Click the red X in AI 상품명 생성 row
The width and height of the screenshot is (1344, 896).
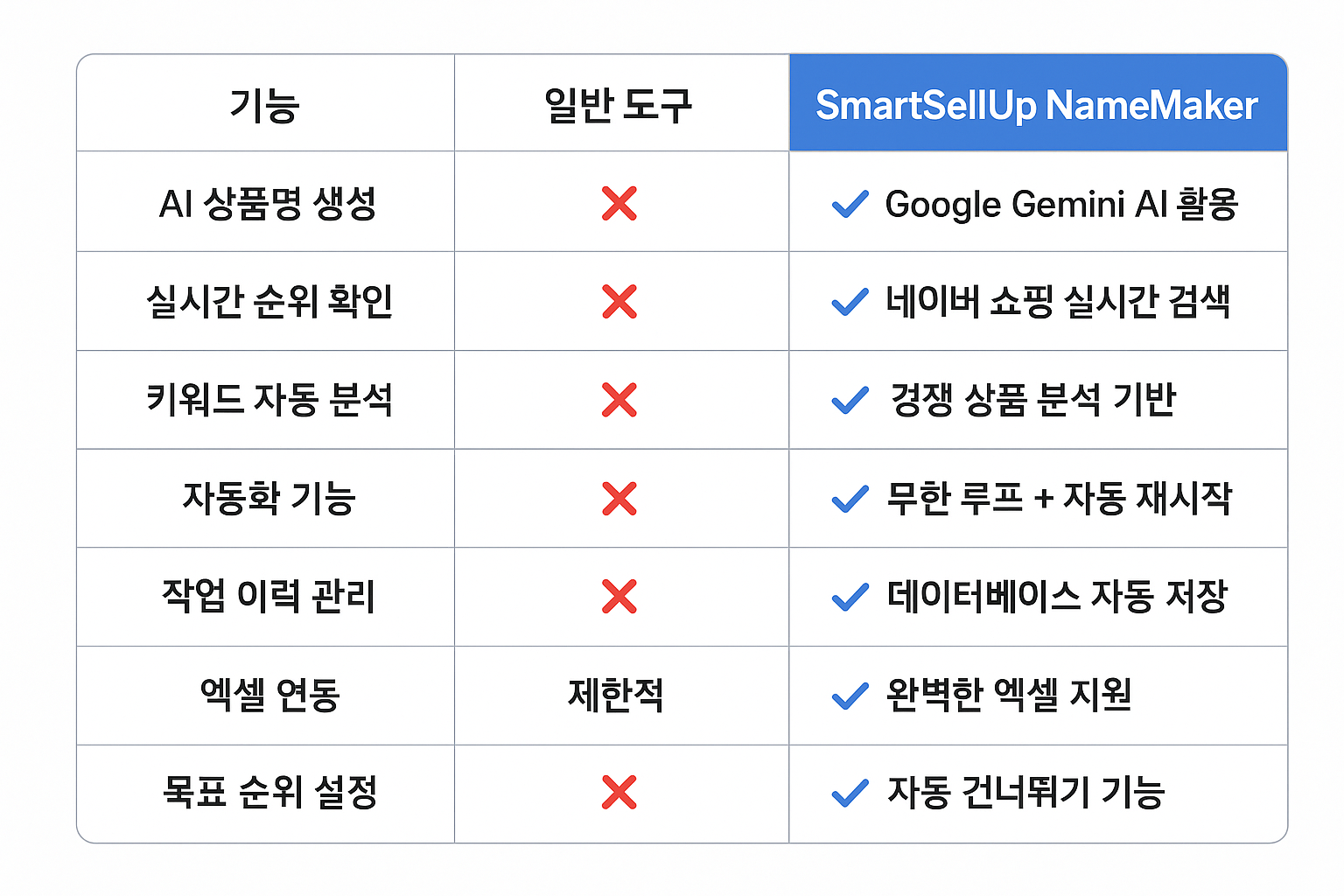(x=619, y=204)
